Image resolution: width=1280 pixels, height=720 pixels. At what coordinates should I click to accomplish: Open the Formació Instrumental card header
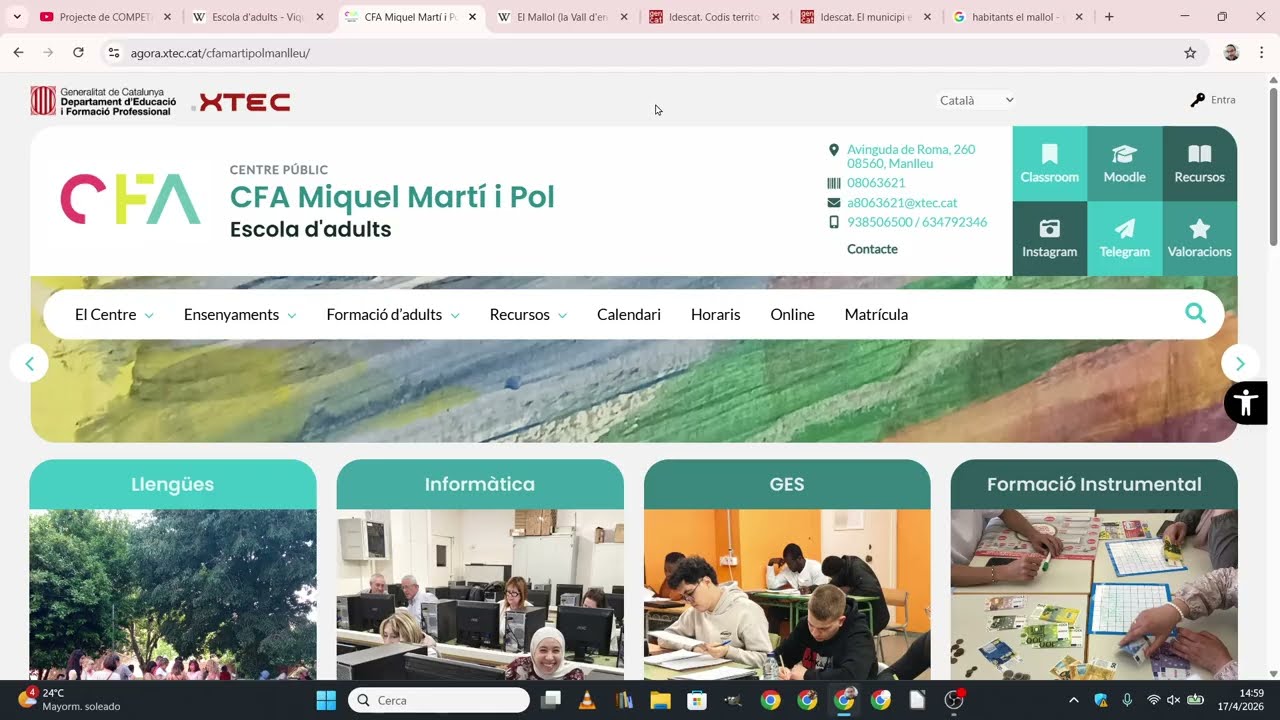click(1094, 484)
